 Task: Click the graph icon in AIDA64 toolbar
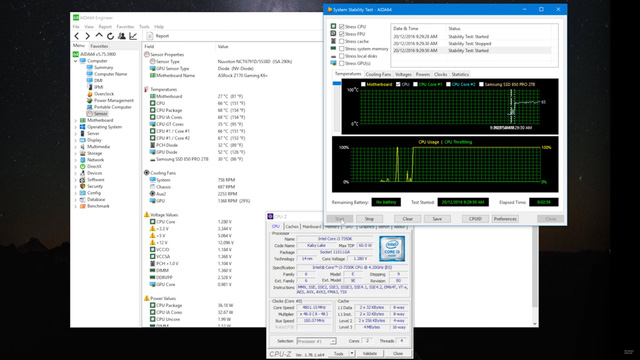pyautogui.click(x=133, y=36)
